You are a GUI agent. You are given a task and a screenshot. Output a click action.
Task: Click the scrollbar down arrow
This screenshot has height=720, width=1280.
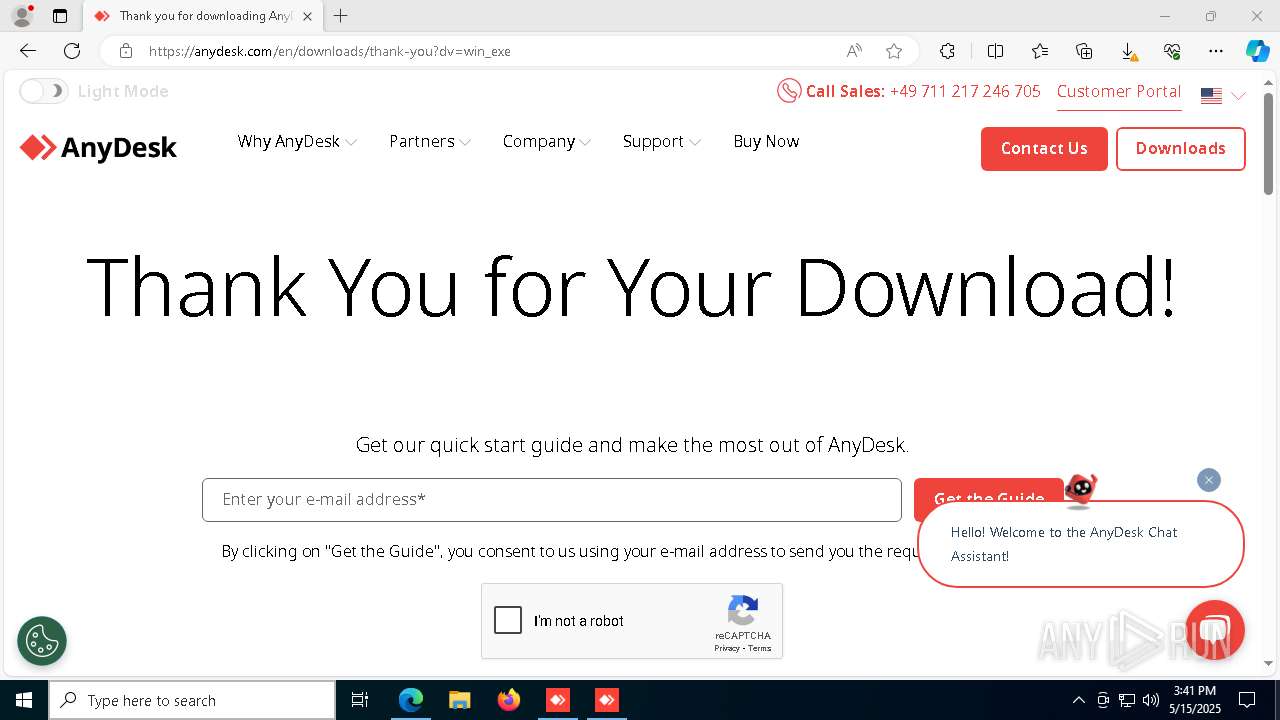(1269, 663)
